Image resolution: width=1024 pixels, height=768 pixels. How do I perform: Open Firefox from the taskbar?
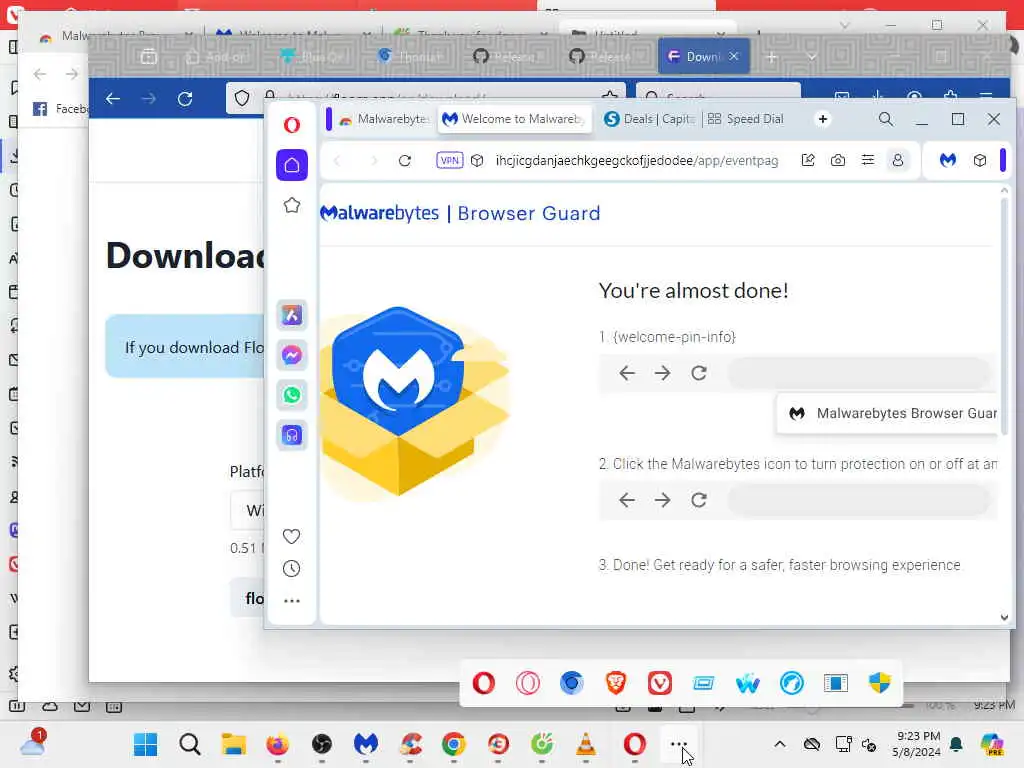278,744
